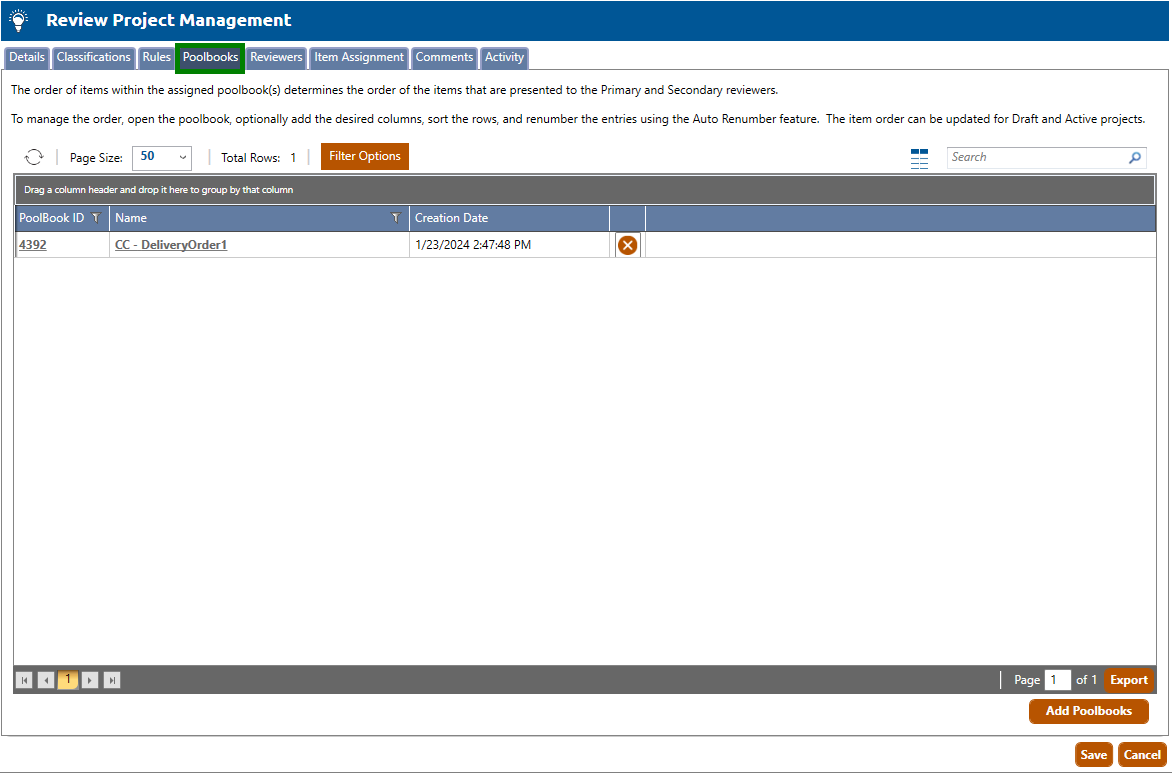Sort by the Creation Date column header

coord(451,218)
